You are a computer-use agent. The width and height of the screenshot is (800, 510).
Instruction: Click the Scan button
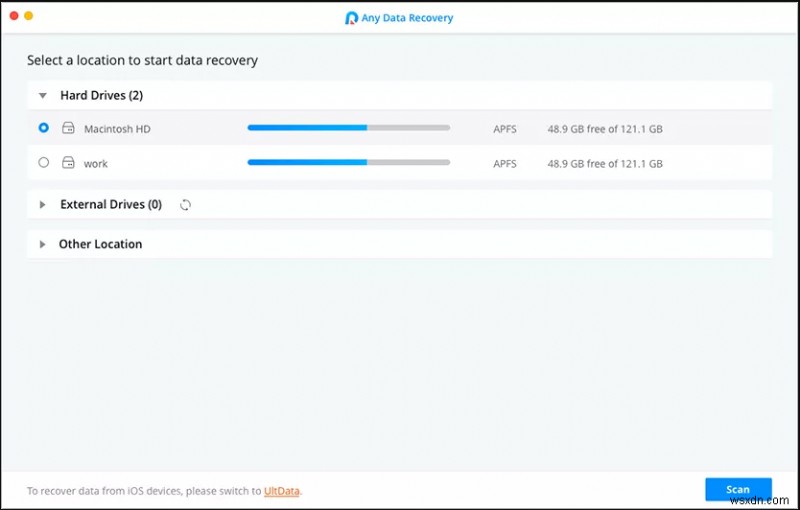(x=738, y=490)
